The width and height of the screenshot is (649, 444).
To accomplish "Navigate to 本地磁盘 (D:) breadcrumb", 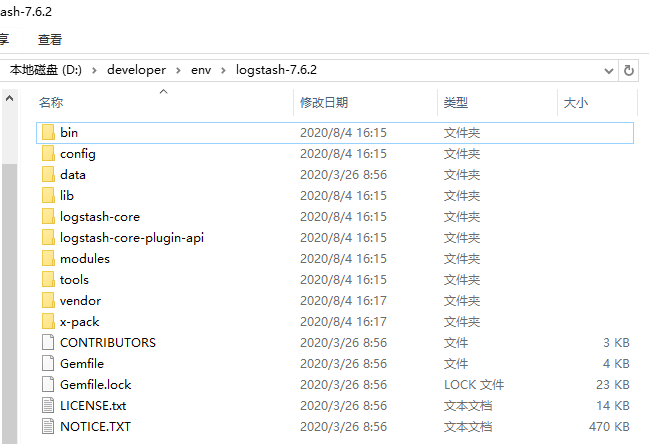I will tap(46, 70).
